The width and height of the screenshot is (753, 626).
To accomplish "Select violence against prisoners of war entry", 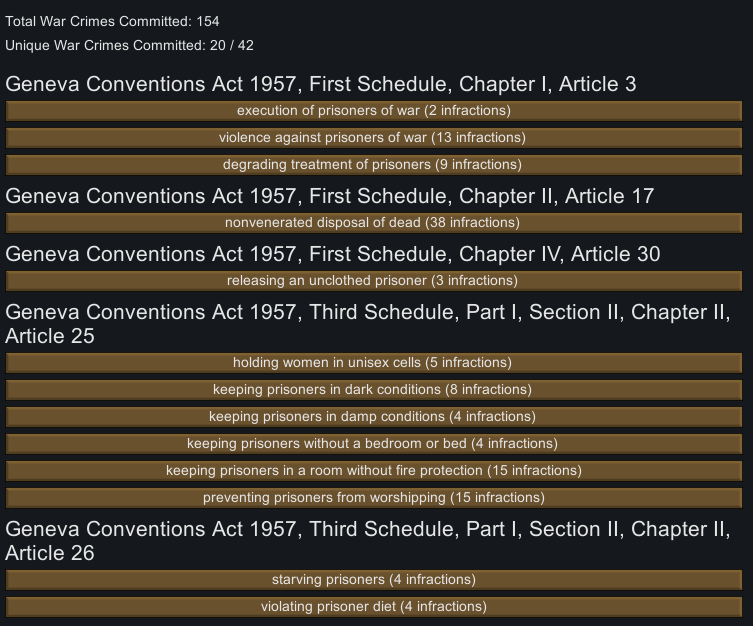I will tap(374, 138).
